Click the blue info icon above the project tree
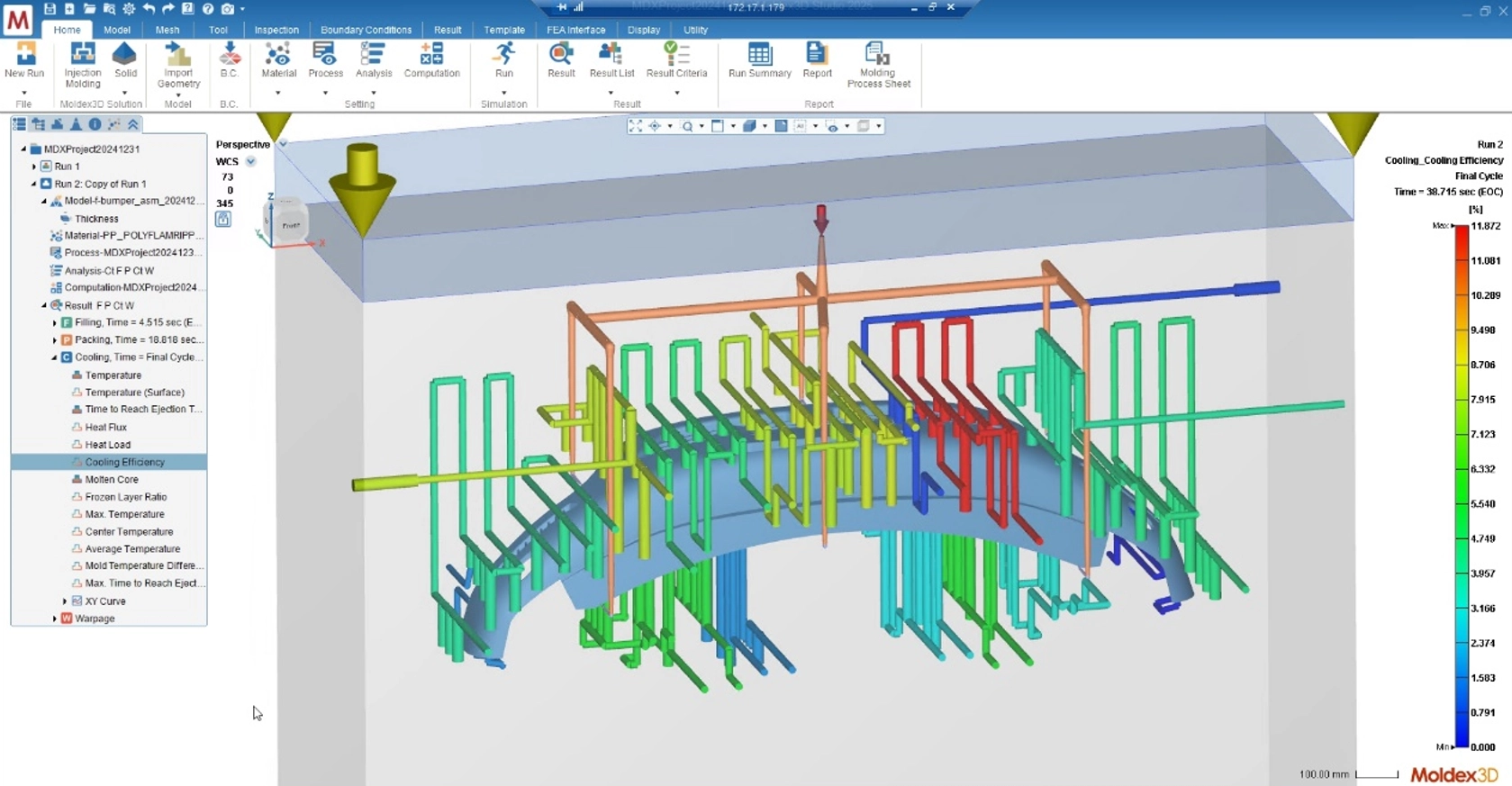This screenshot has height=786, width=1512. pyautogui.click(x=95, y=124)
